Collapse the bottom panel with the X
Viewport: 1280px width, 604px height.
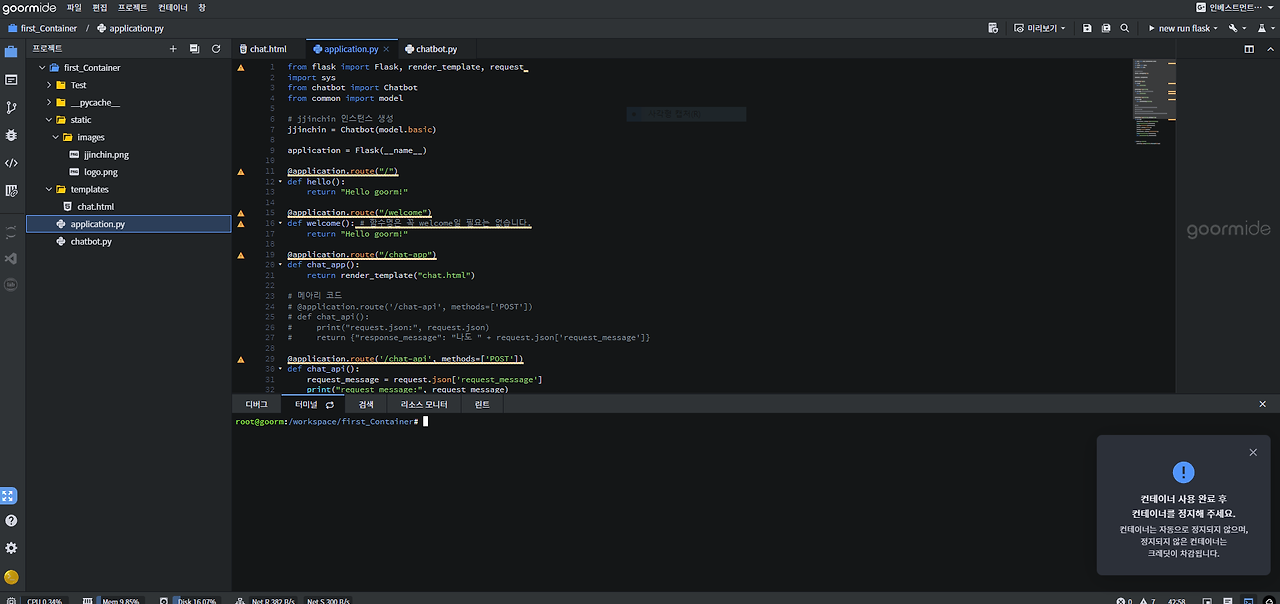tap(1262, 404)
